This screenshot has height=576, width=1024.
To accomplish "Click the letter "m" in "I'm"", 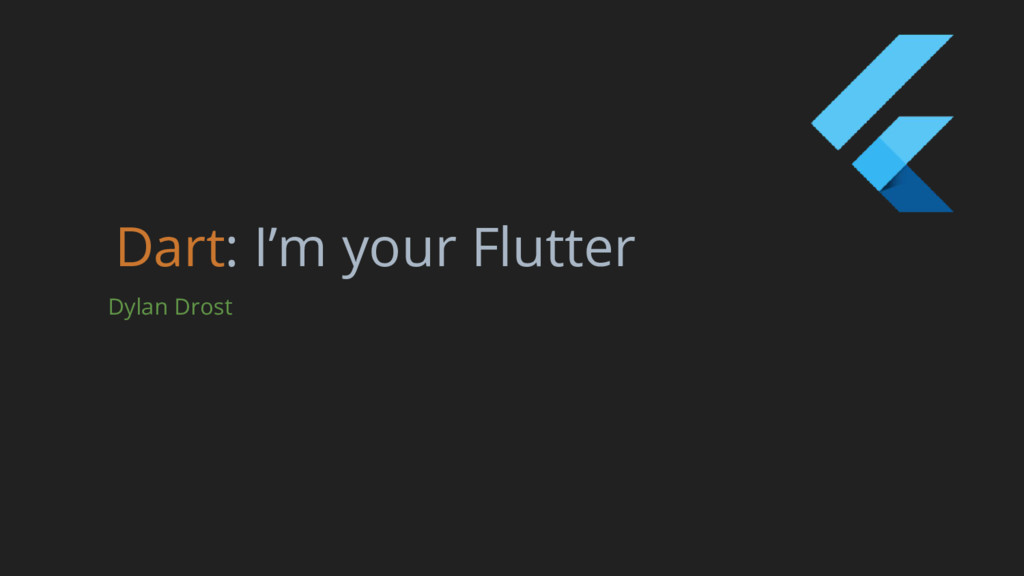I will pyautogui.click(x=302, y=251).
